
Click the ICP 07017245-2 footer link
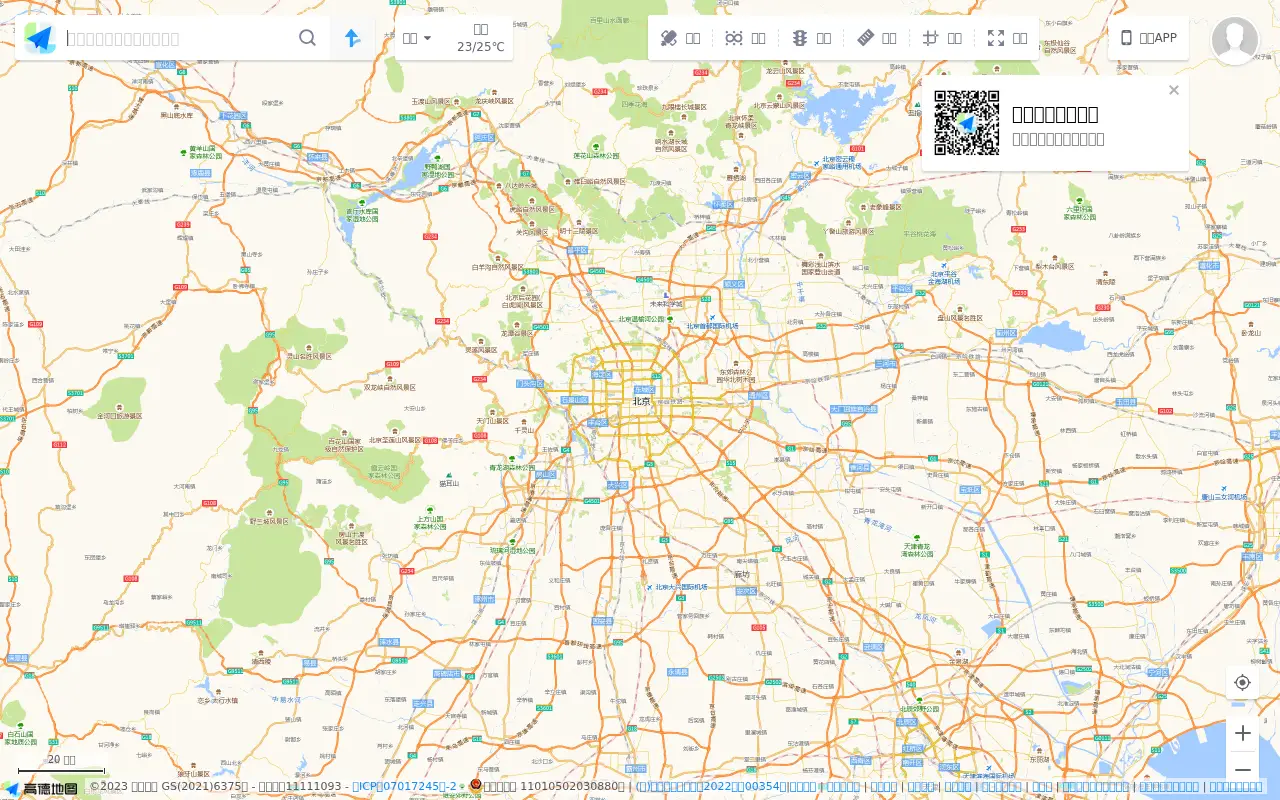404,787
